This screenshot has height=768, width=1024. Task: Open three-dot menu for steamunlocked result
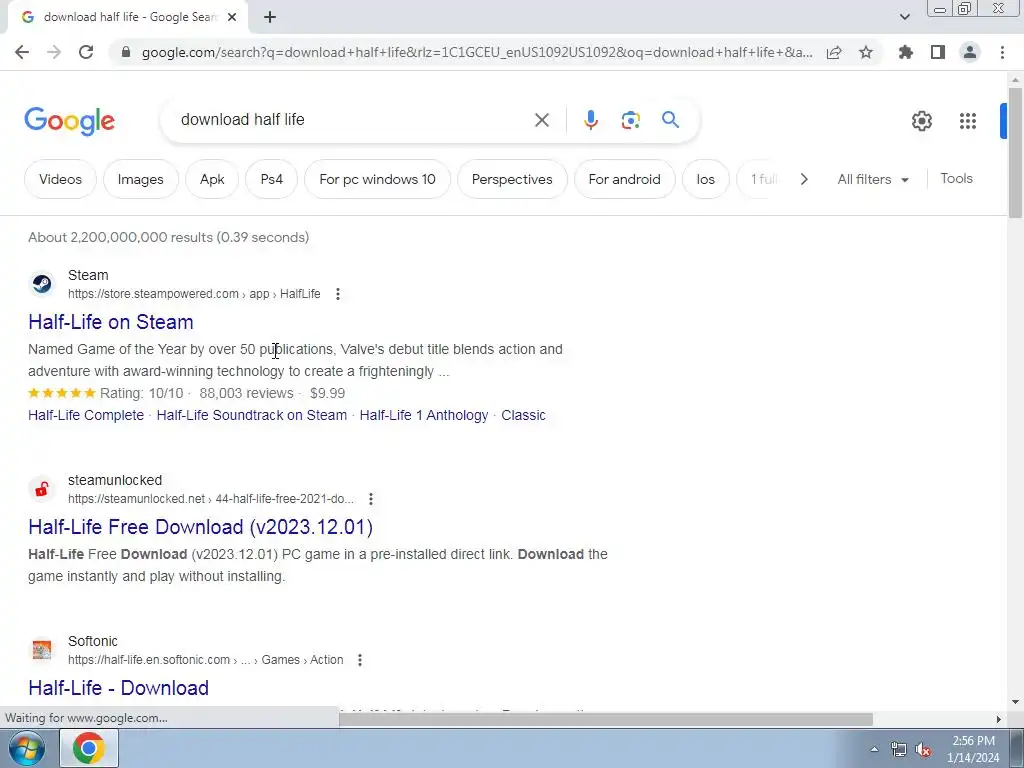371,499
